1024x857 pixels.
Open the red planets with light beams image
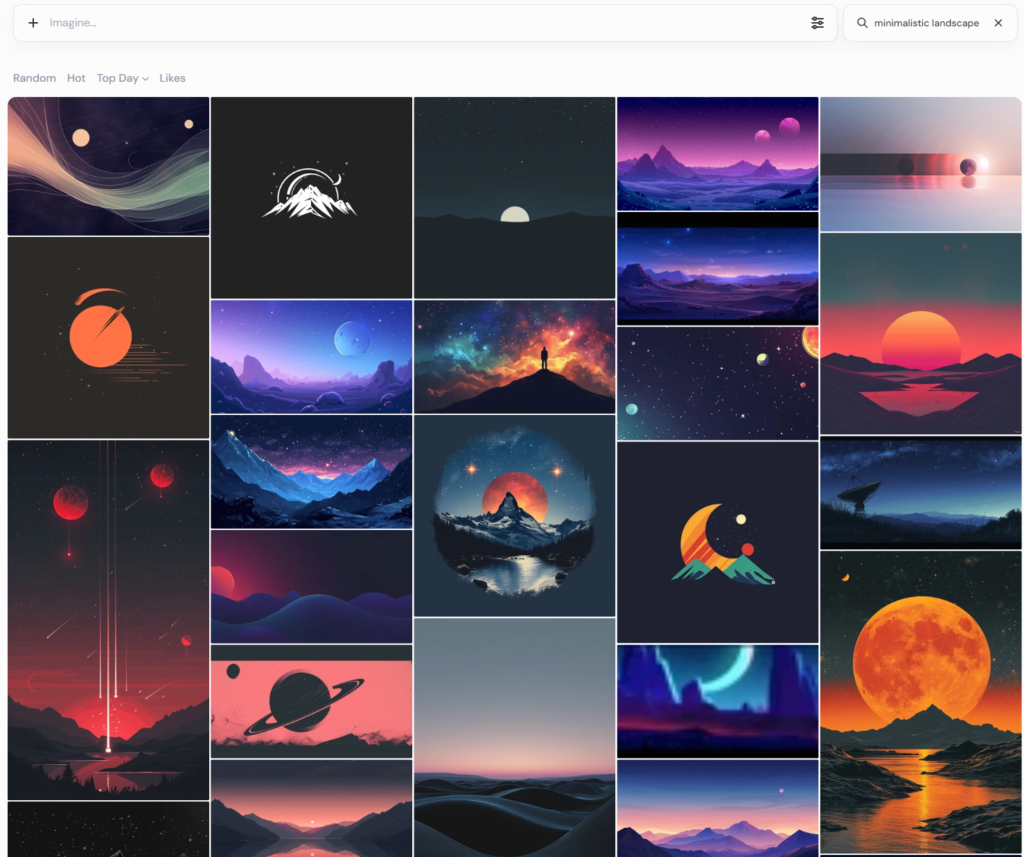click(108, 620)
